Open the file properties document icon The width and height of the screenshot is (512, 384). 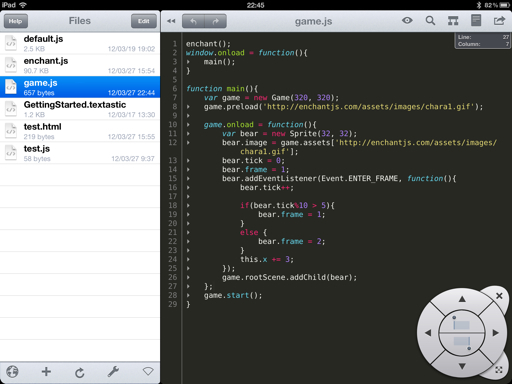pos(476,21)
